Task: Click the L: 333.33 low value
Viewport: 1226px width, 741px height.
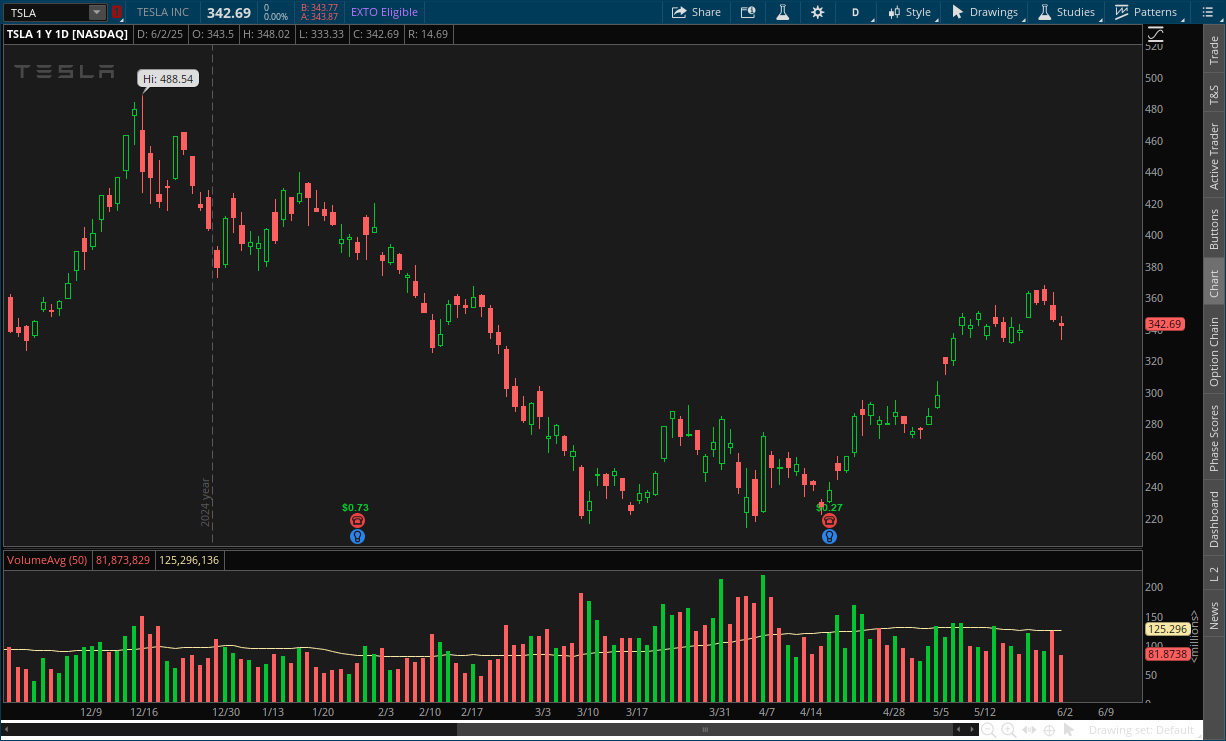Action: click(x=321, y=34)
